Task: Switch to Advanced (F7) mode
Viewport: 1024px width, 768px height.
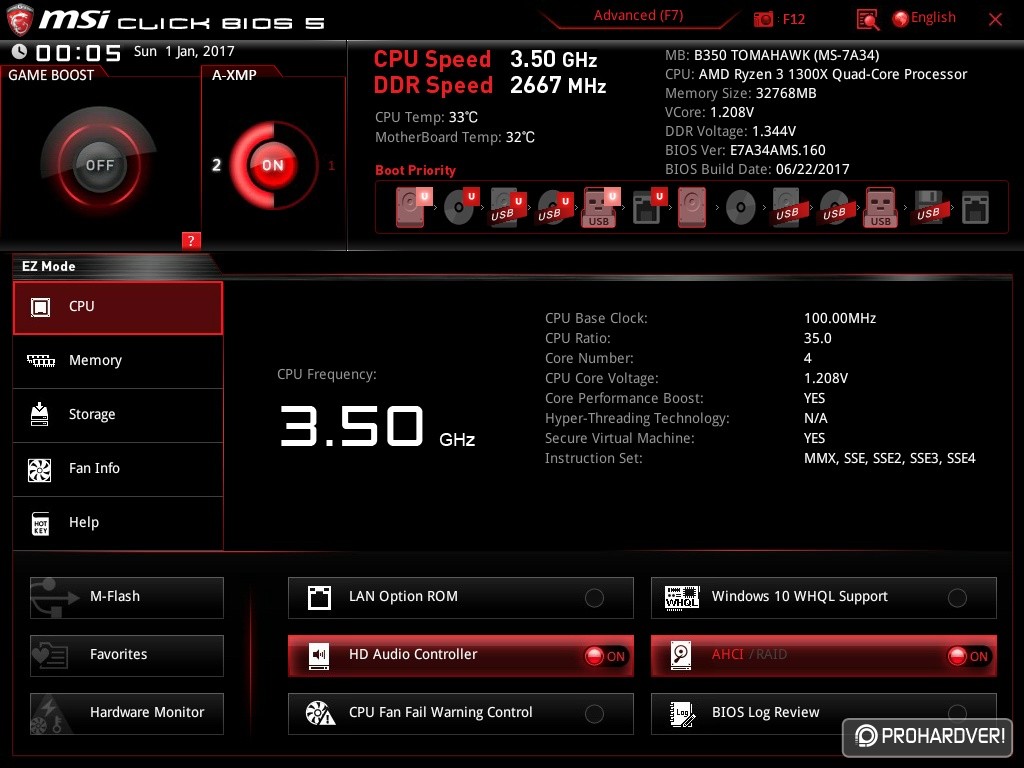Action: click(x=638, y=16)
